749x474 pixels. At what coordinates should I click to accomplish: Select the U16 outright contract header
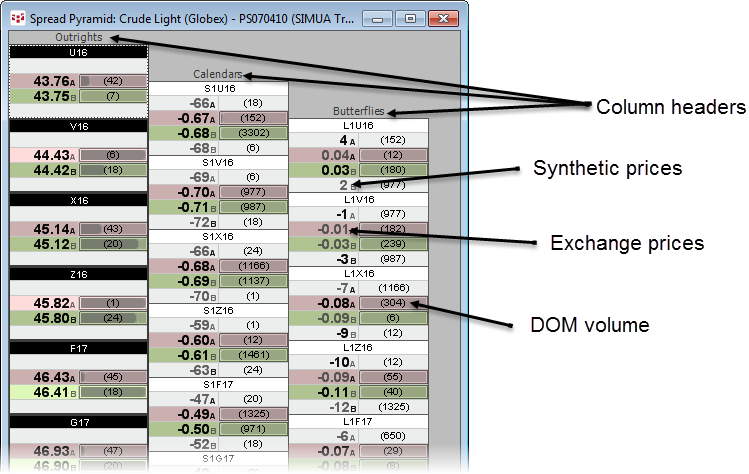coord(78,52)
